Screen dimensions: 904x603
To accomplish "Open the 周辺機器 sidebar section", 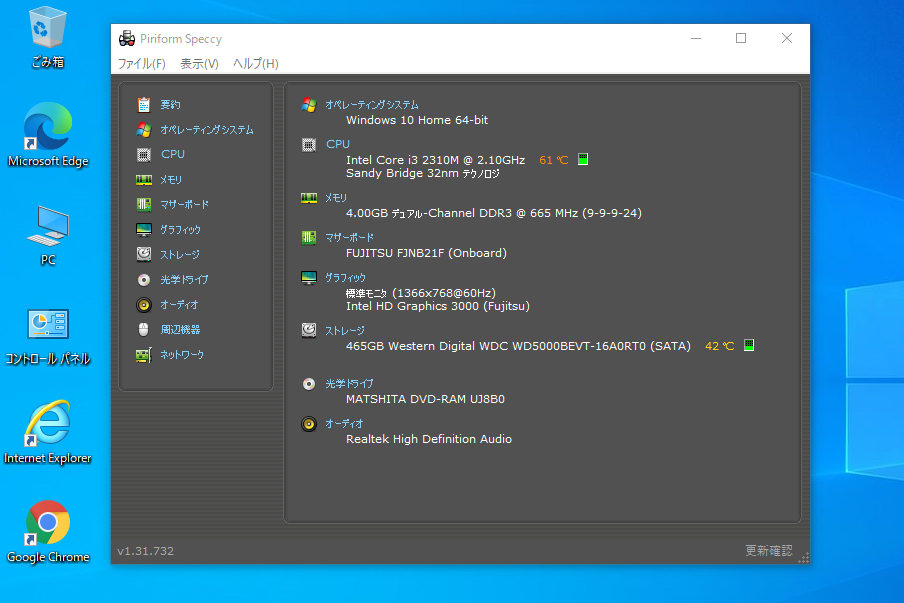I will click(180, 329).
